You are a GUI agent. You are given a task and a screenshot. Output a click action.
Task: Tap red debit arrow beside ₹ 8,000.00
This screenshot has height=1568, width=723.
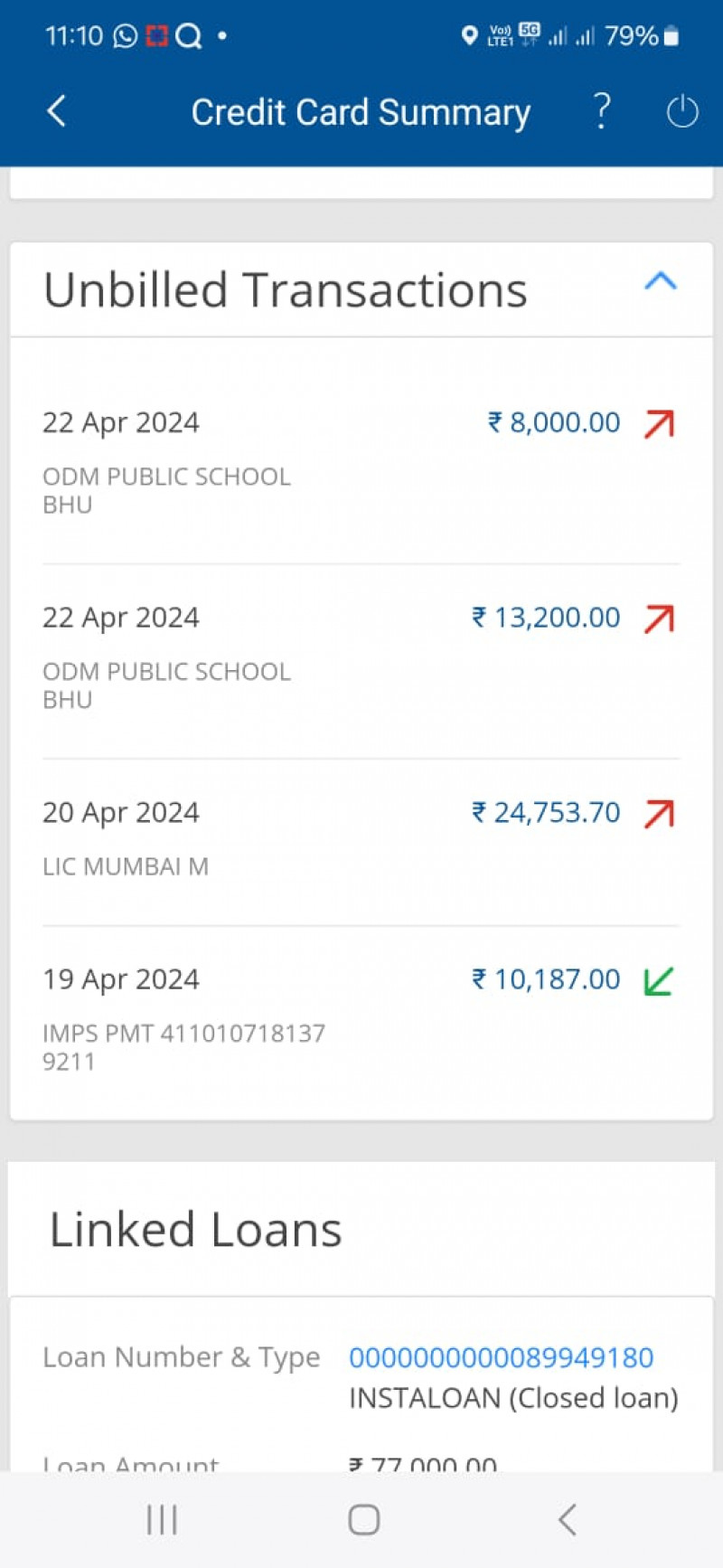(x=660, y=423)
